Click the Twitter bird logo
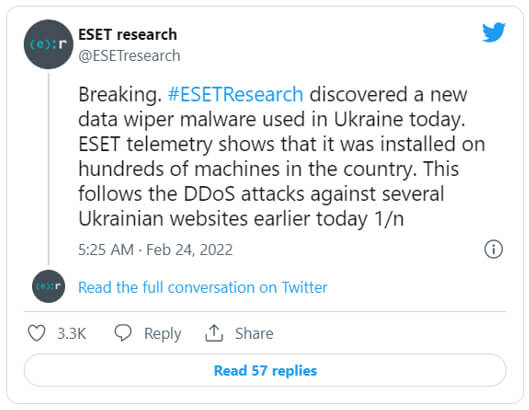Viewport: 529px width, 410px height. tap(494, 32)
